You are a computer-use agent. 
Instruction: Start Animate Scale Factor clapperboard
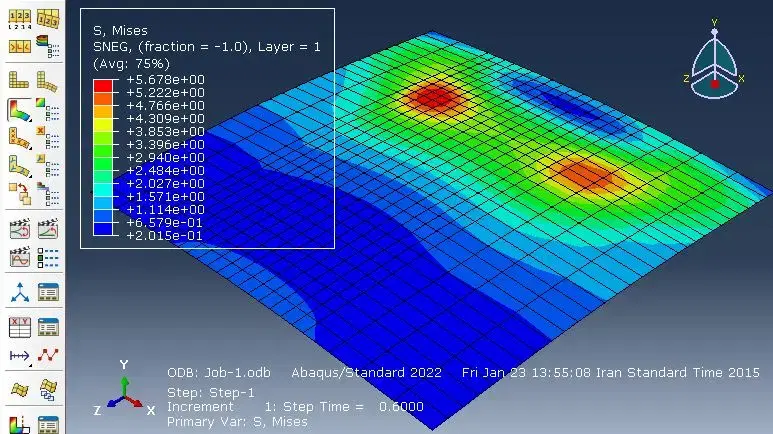20,229
